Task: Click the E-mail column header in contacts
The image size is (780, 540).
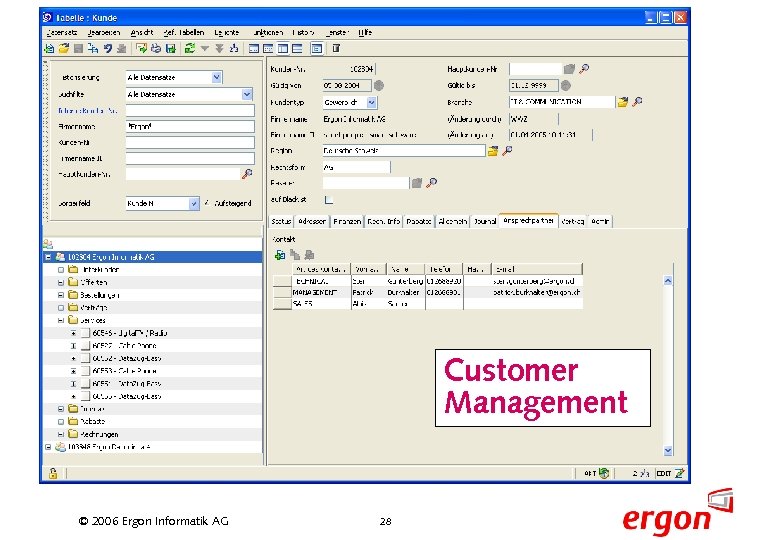Action: coord(537,270)
